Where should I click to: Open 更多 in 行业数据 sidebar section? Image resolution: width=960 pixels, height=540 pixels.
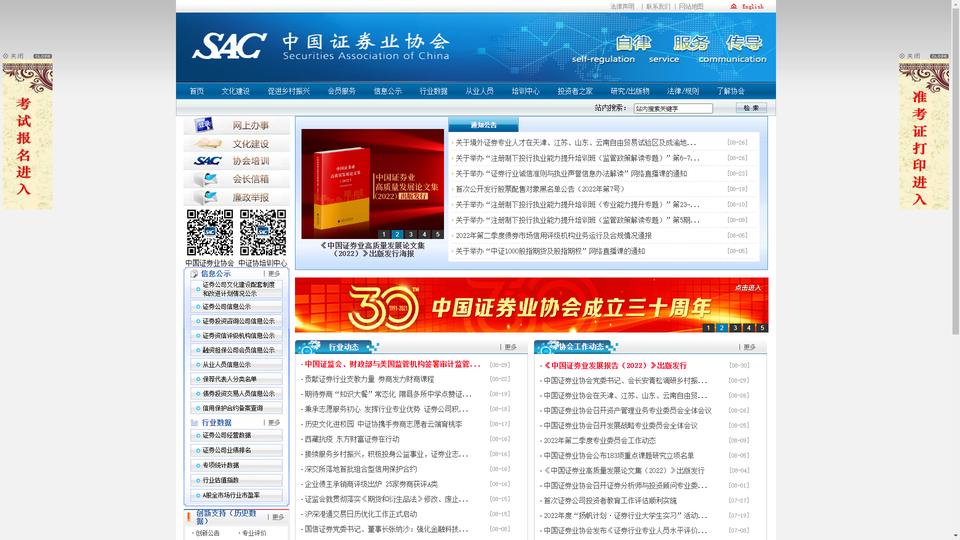(274, 422)
